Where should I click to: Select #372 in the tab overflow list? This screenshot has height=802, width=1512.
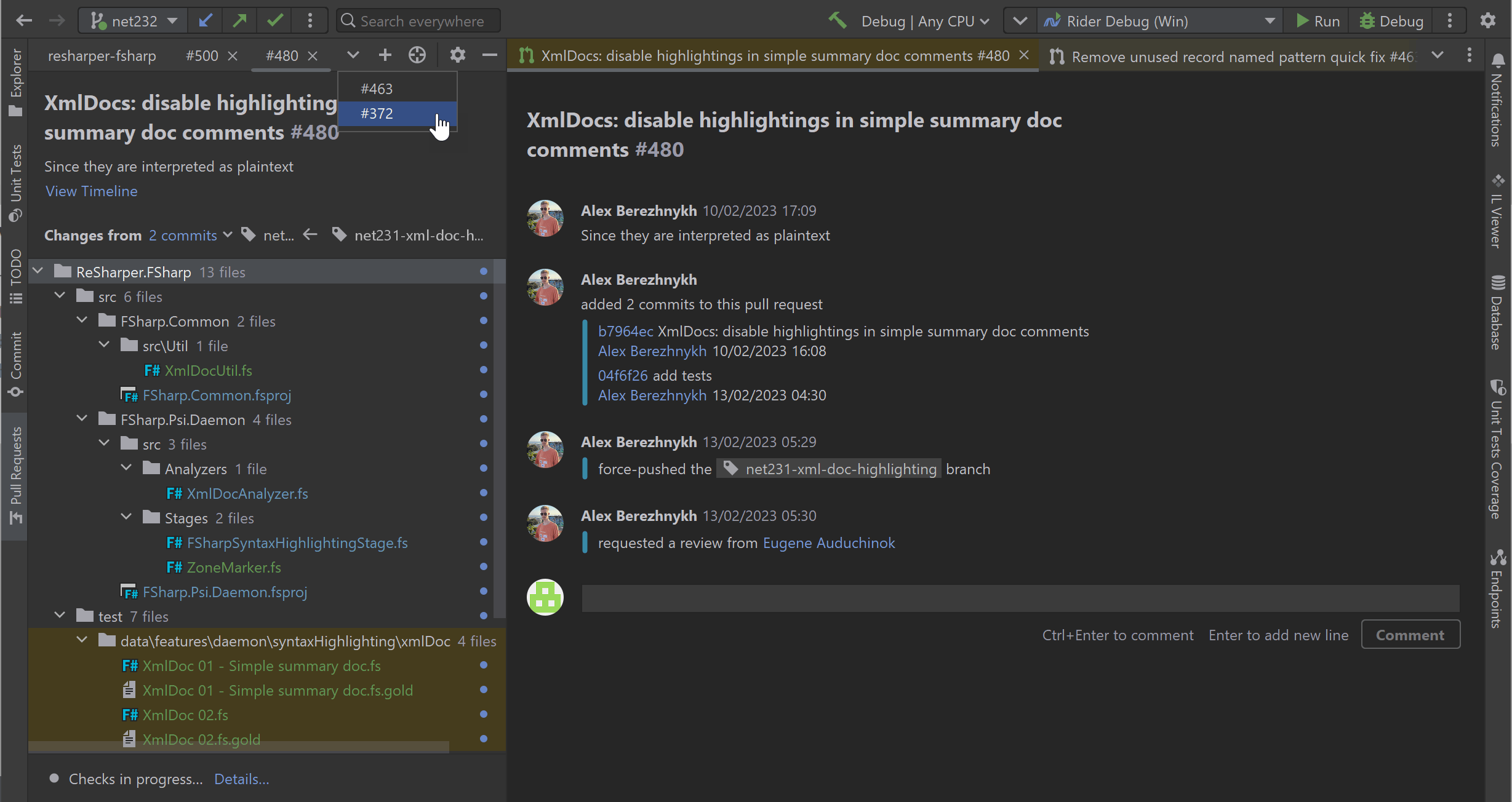coord(377,114)
